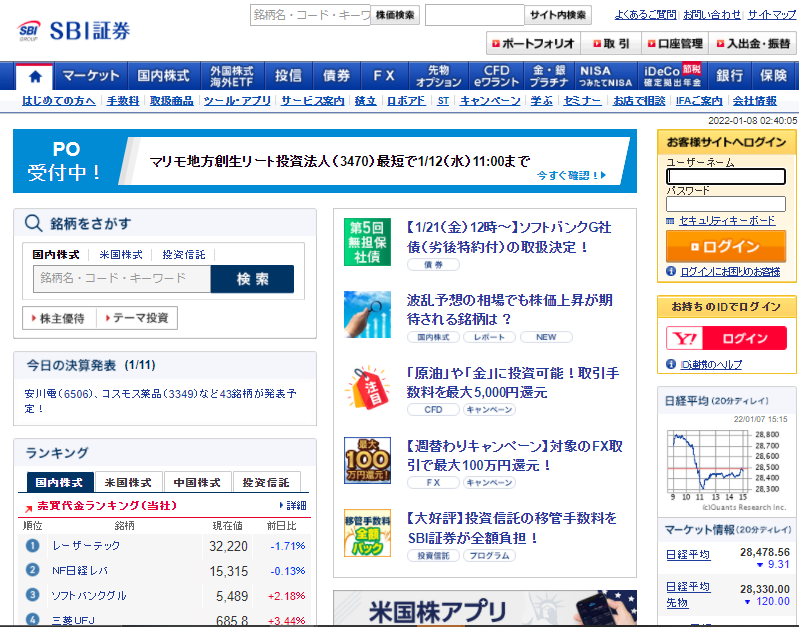Click 株主優待 button
The width and height of the screenshot is (799, 627).
59,318
